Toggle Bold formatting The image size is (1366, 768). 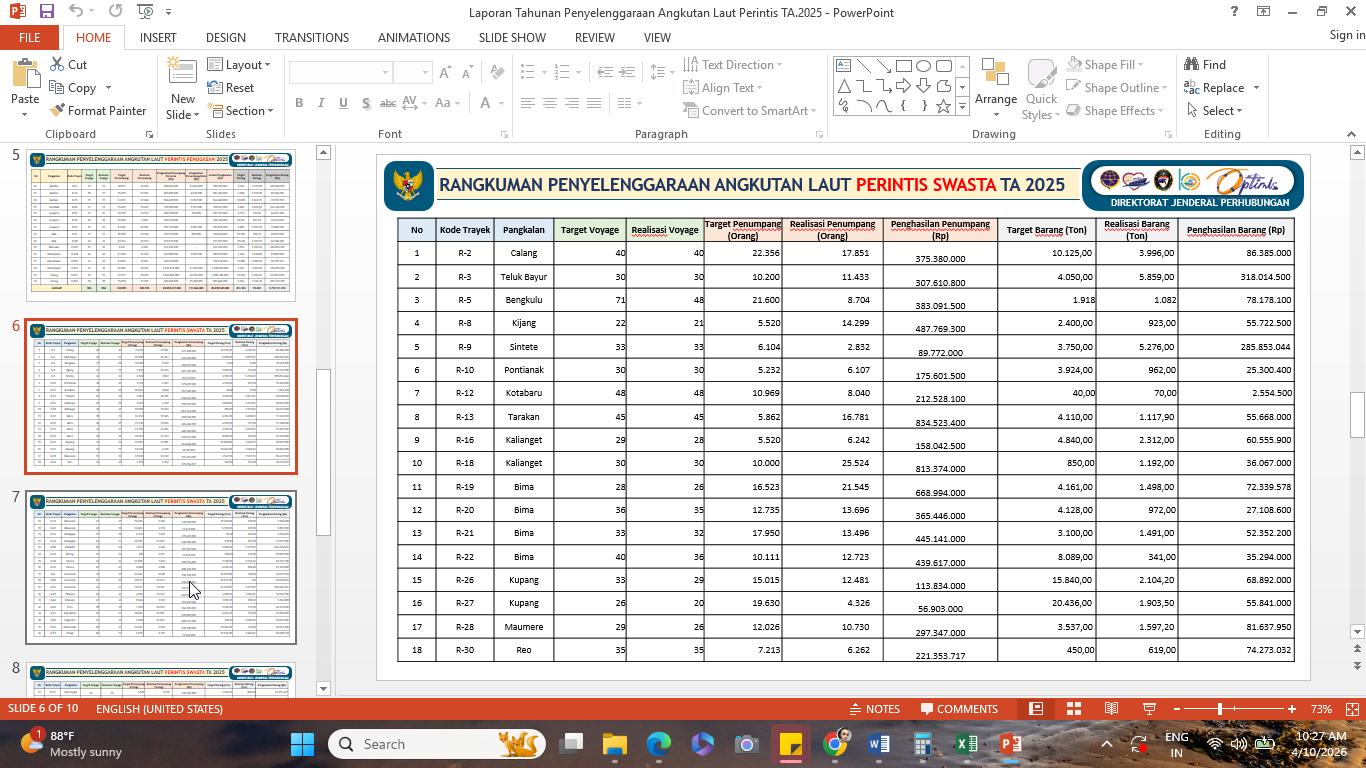pyautogui.click(x=299, y=103)
